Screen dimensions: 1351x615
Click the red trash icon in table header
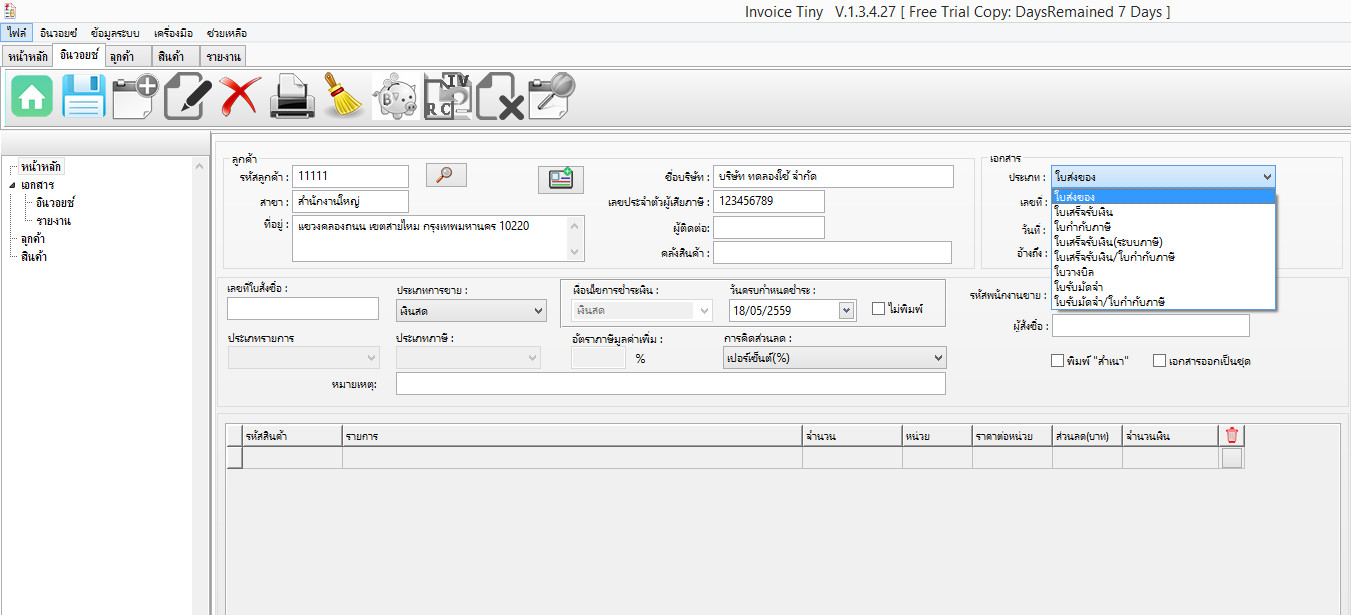tap(1232, 435)
